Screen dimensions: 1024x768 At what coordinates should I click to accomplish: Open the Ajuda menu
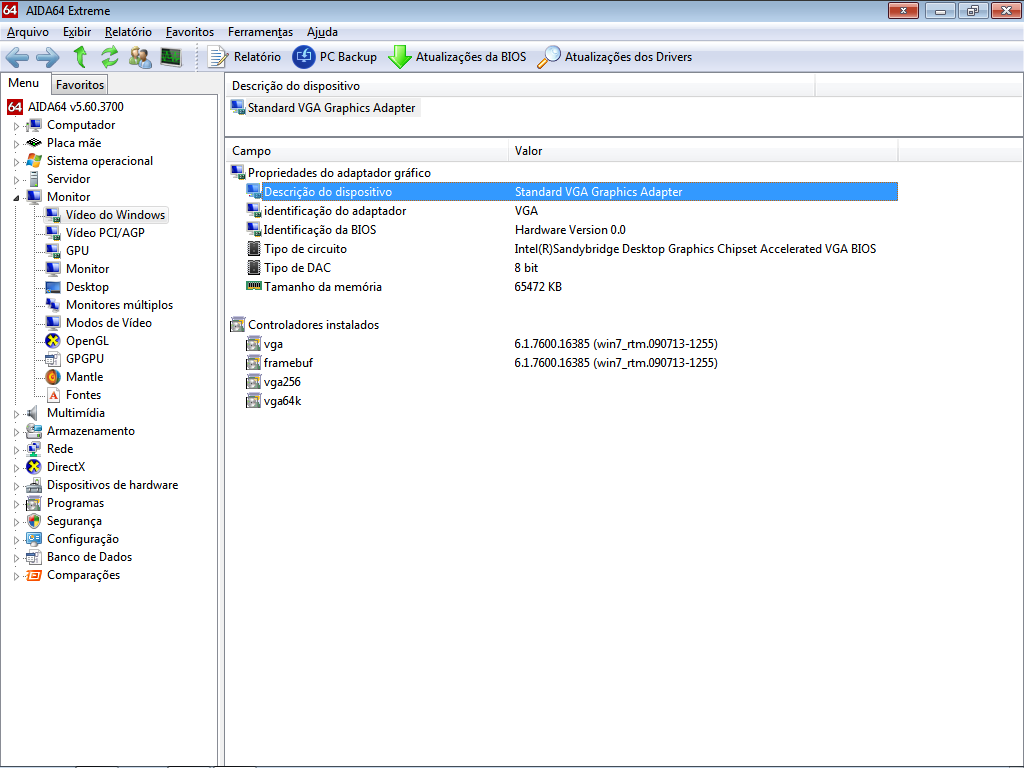322,32
